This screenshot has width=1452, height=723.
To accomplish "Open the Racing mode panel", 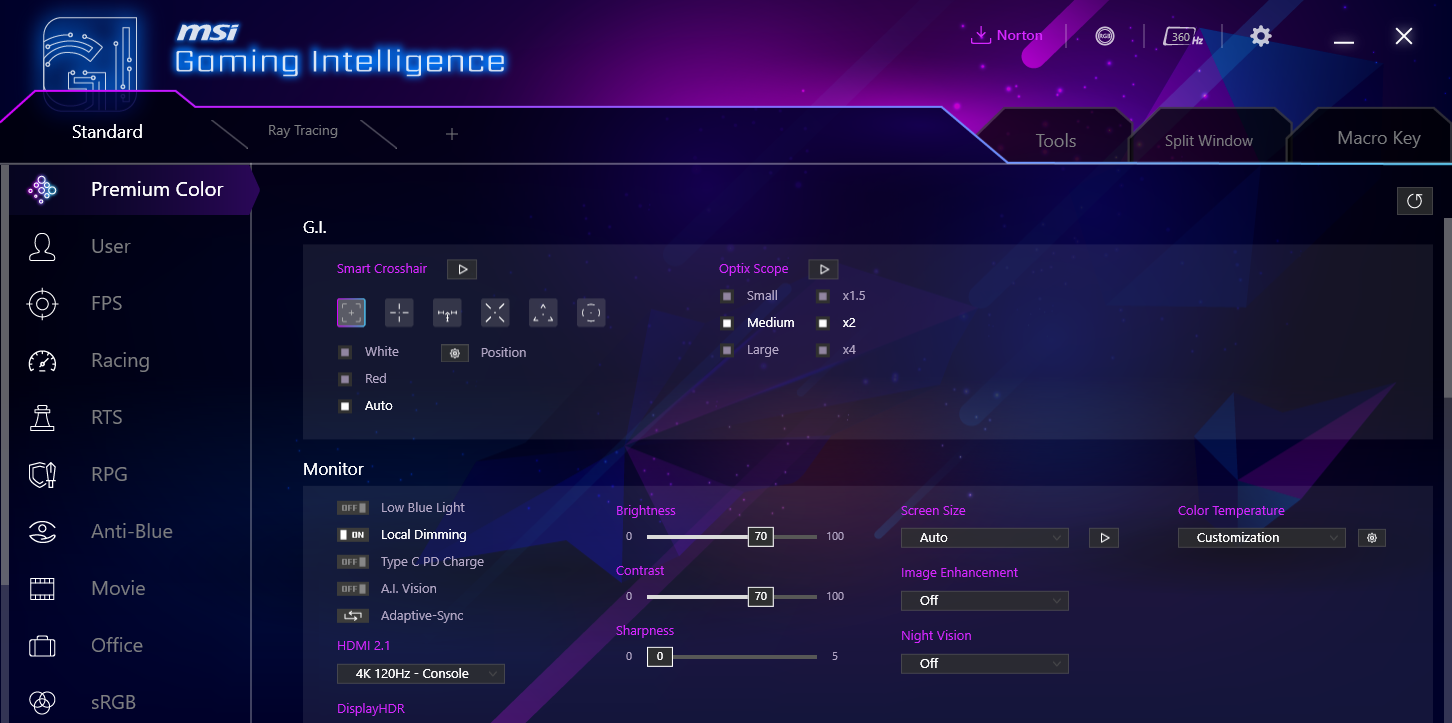I will click(x=118, y=360).
